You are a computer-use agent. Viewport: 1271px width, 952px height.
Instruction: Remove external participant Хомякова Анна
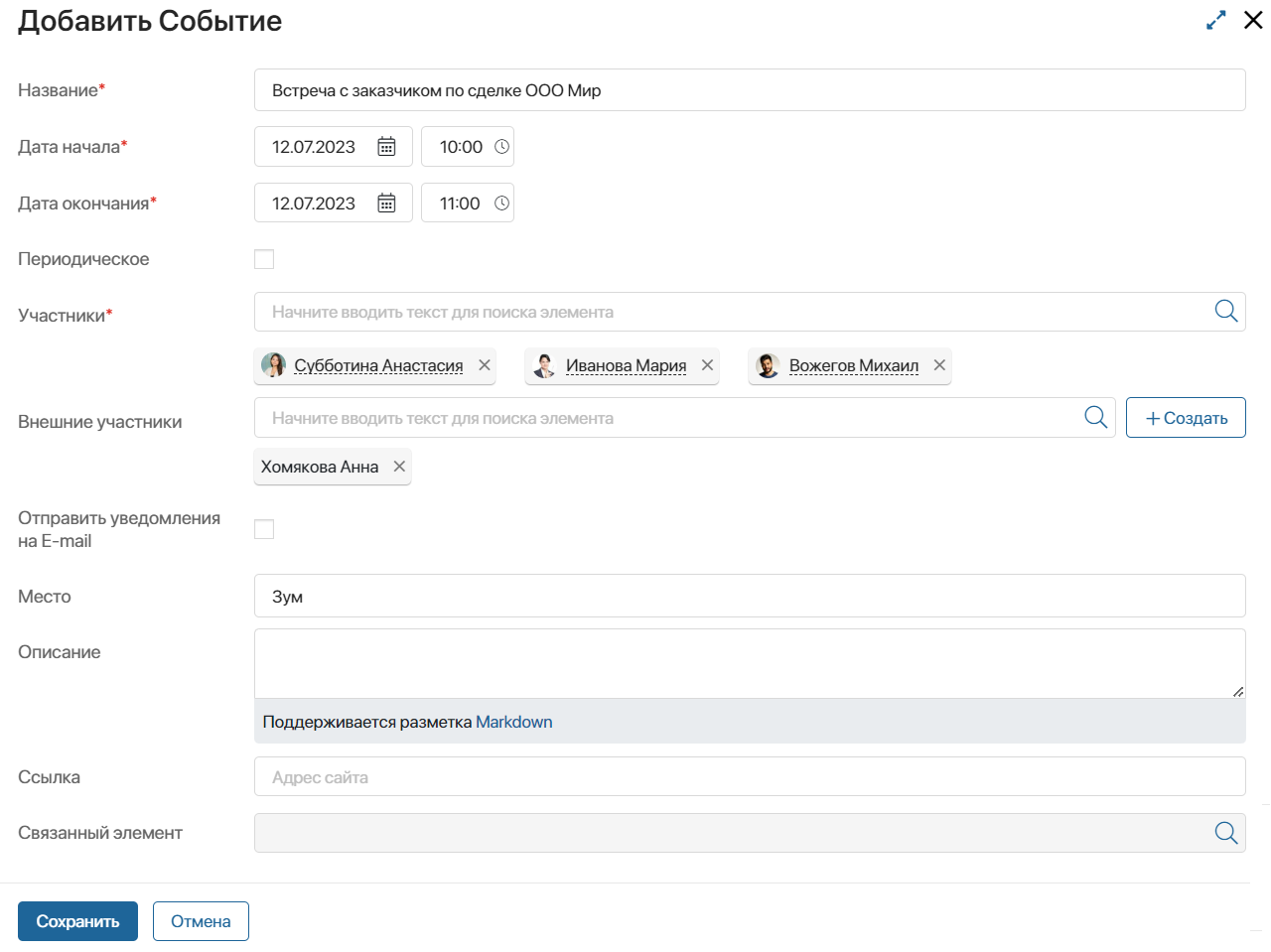click(399, 467)
